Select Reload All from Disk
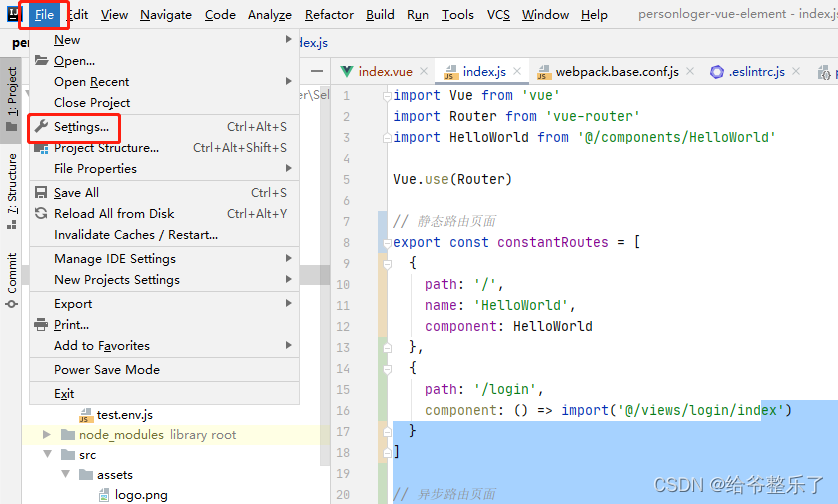 164,214
